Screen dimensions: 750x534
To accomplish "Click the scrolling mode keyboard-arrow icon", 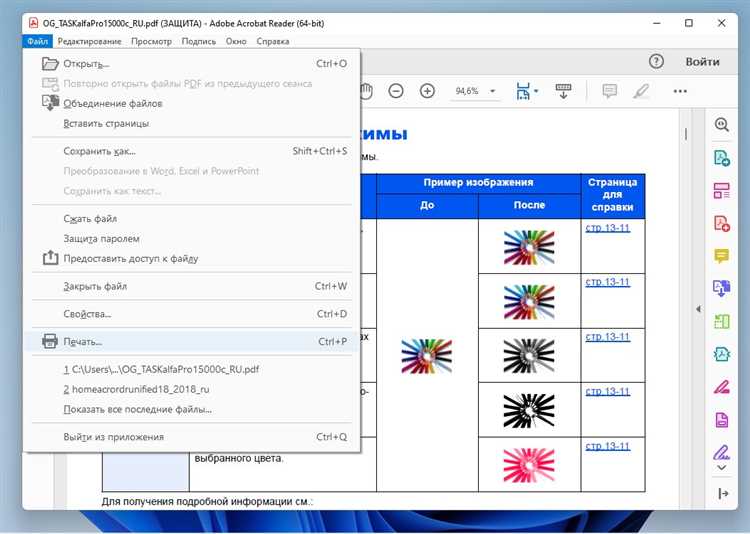I will [x=563, y=91].
